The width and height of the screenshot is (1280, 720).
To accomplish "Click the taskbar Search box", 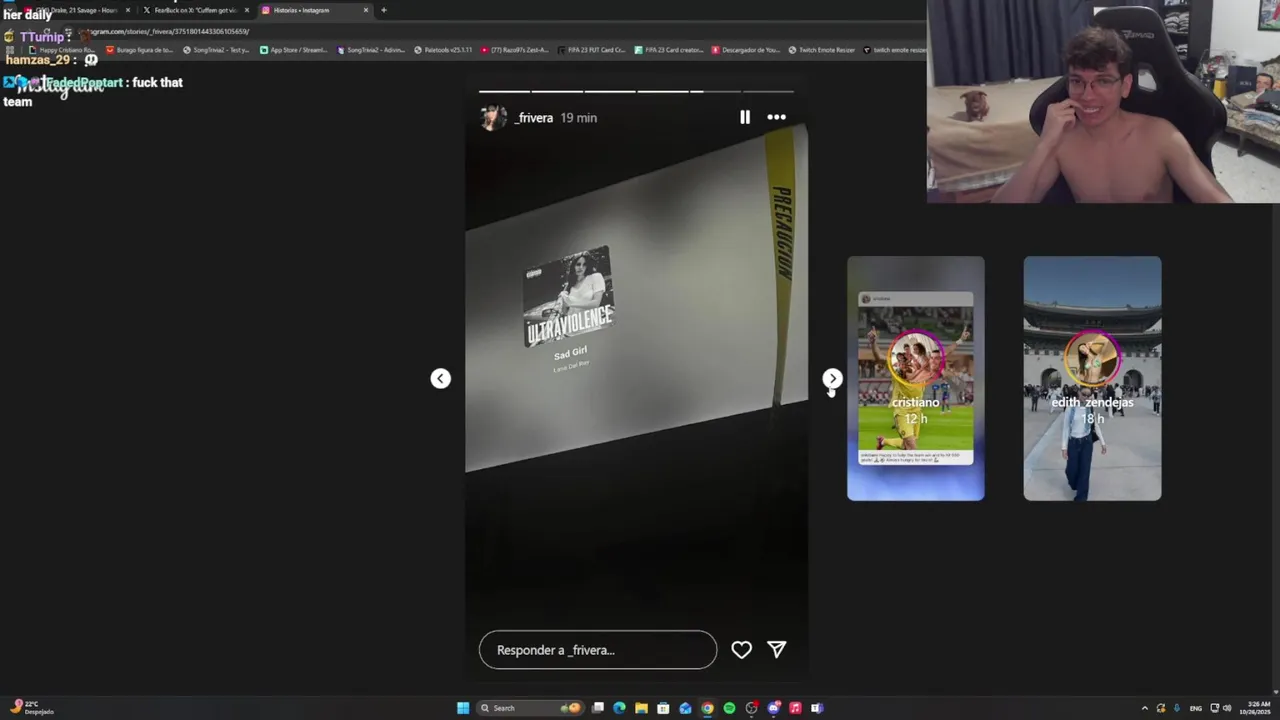I will 528,708.
